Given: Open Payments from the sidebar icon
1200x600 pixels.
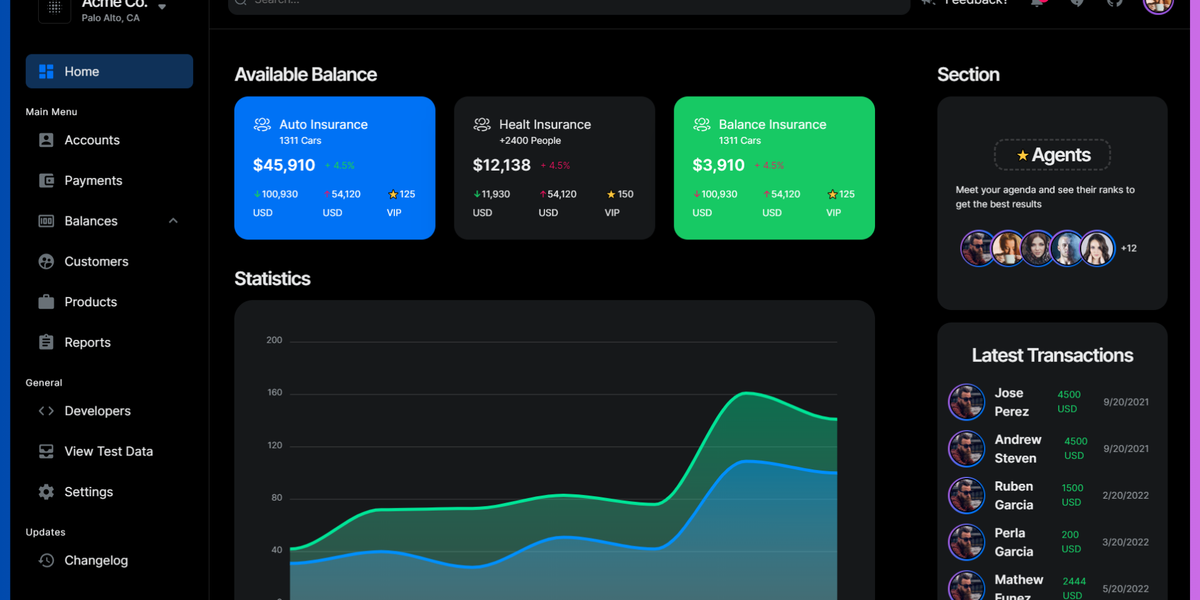Looking at the screenshot, I should (x=46, y=180).
